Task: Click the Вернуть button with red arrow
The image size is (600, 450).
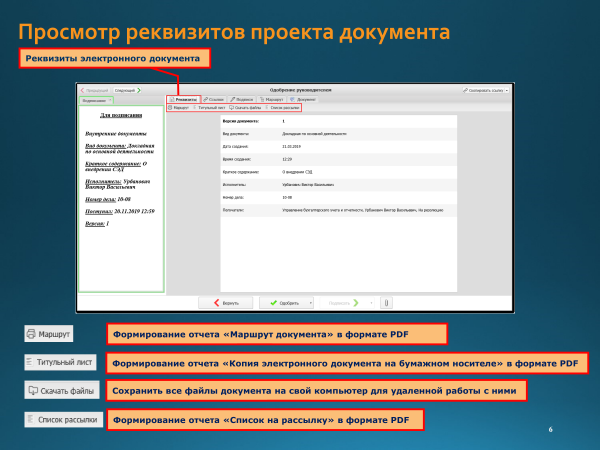Action: point(227,301)
